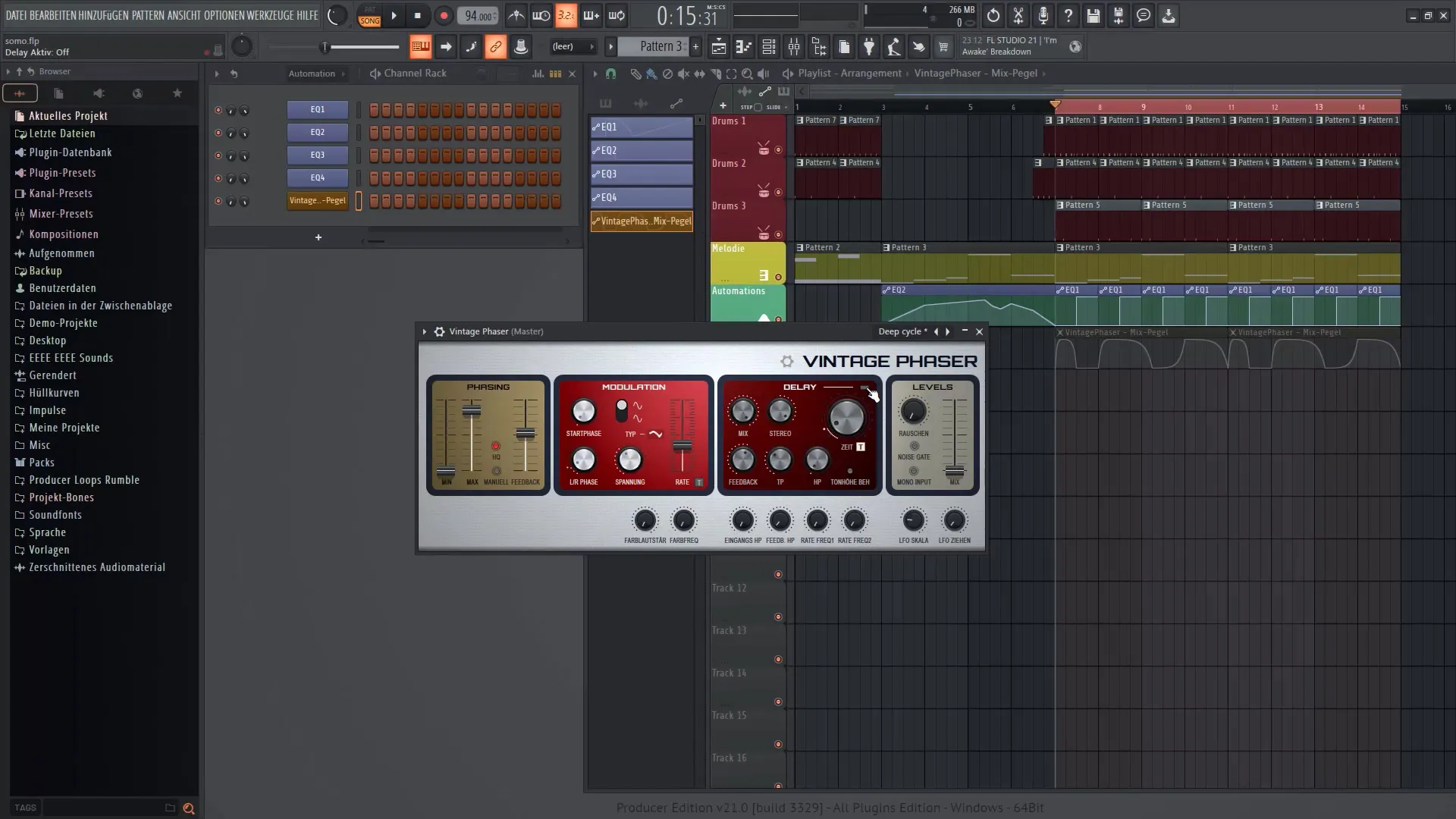Adjust the Rate slider in Modulation section

(682, 446)
